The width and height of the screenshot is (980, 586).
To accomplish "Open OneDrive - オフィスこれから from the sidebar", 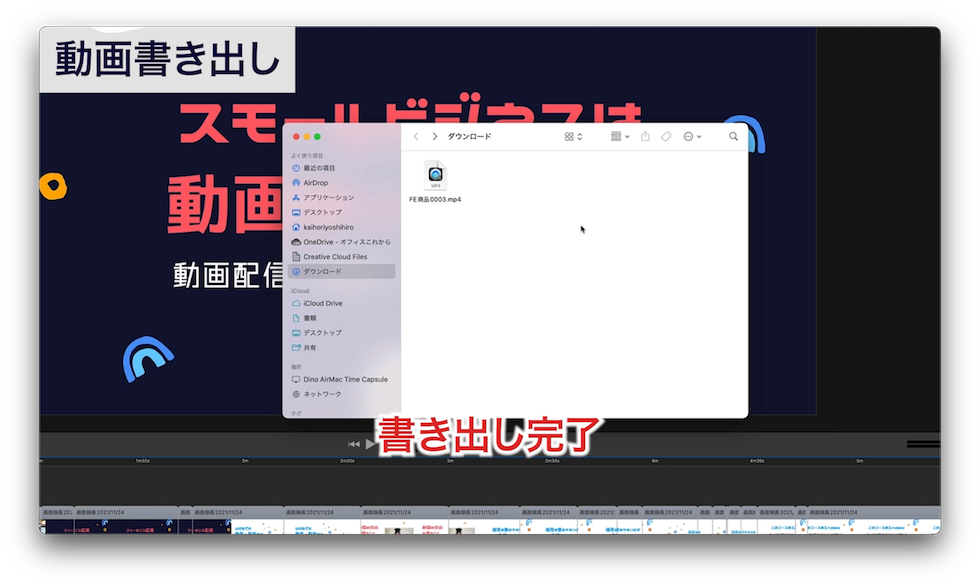I will point(345,241).
